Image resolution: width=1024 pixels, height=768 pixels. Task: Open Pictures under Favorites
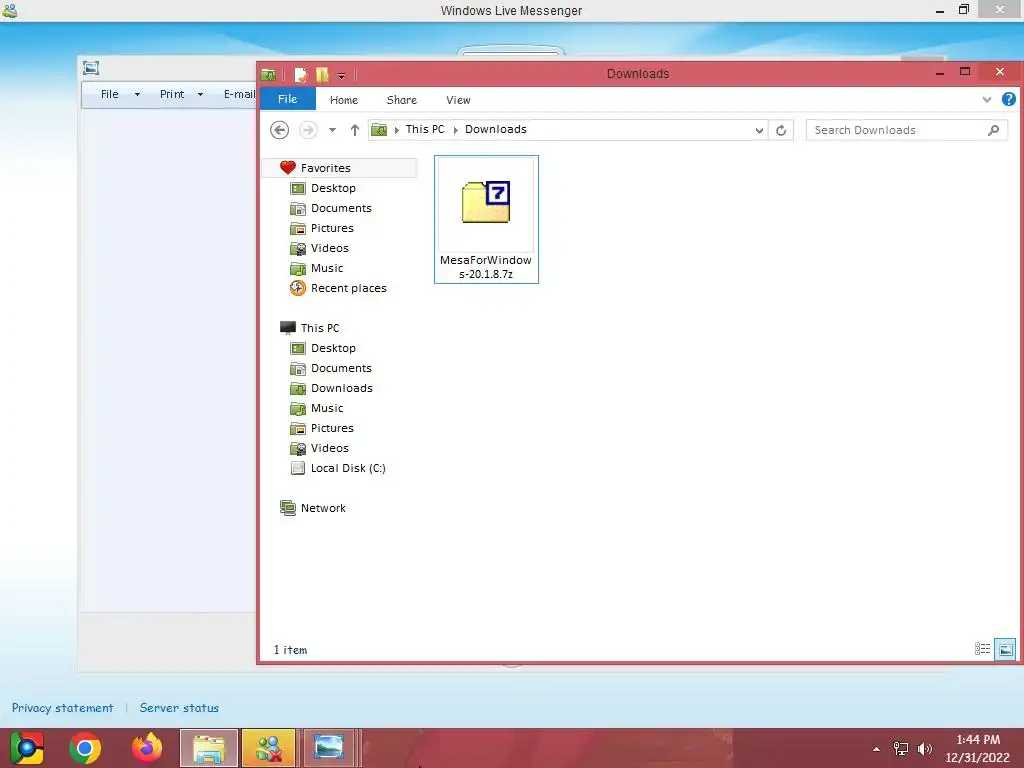tap(332, 228)
